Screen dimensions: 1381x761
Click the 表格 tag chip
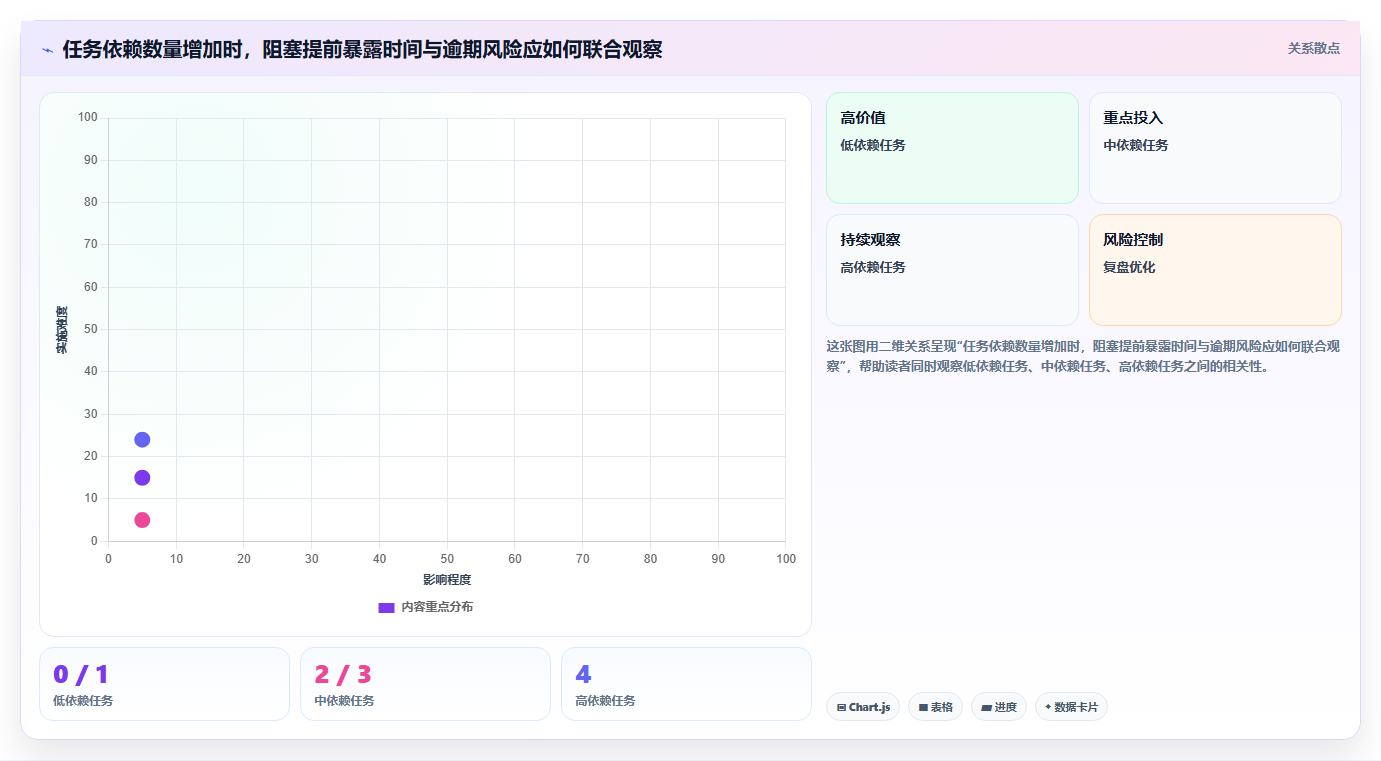click(x=935, y=707)
